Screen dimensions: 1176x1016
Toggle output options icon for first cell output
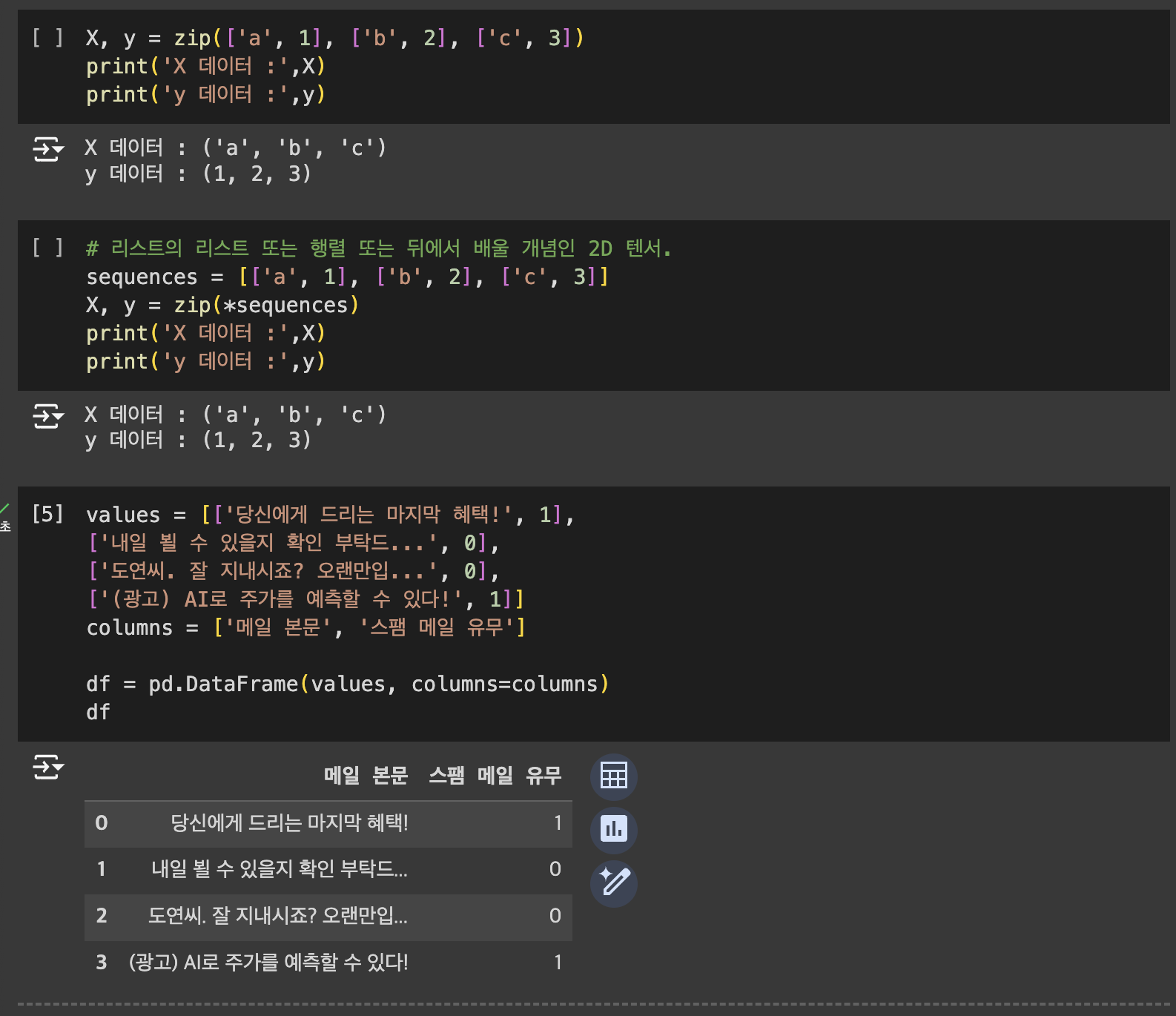[x=48, y=149]
